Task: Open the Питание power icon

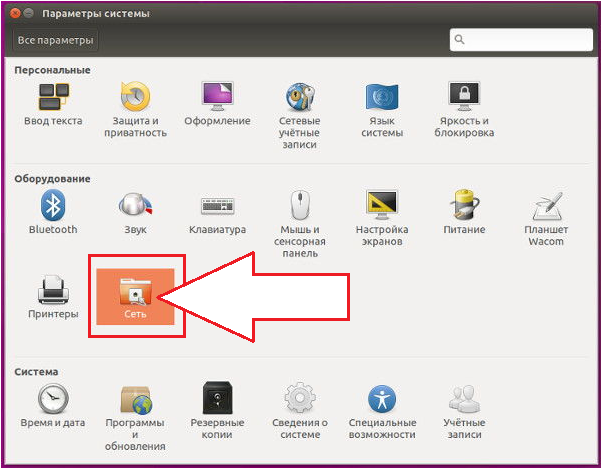Action: point(464,205)
